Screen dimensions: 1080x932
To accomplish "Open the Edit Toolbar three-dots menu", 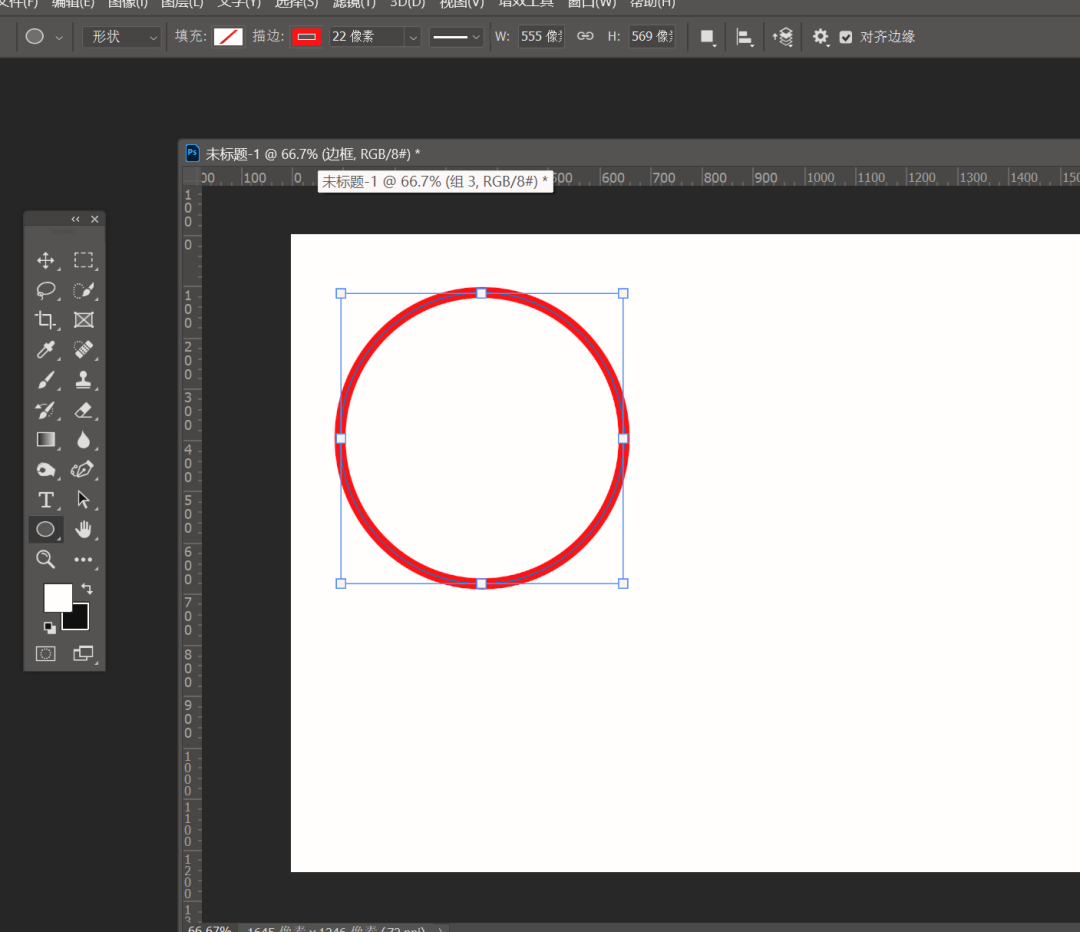I will [x=83, y=559].
